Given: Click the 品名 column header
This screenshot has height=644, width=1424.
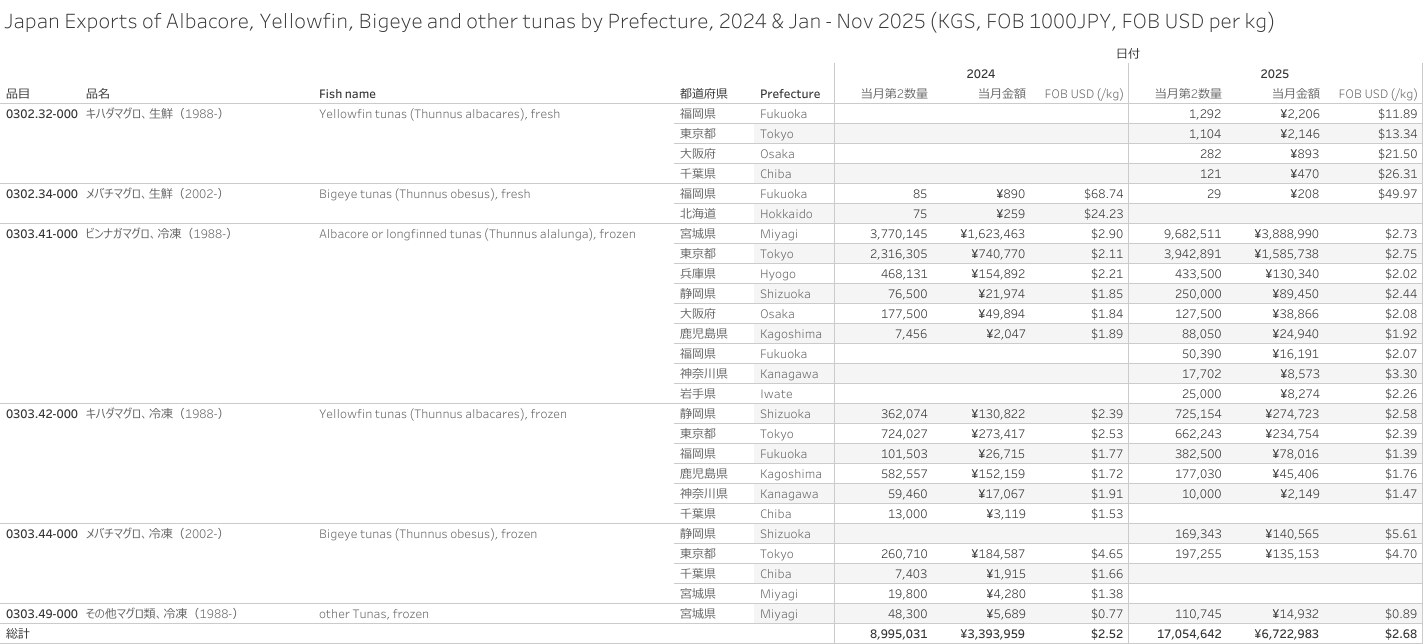Looking at the screenshot, I should click(97, 94).
